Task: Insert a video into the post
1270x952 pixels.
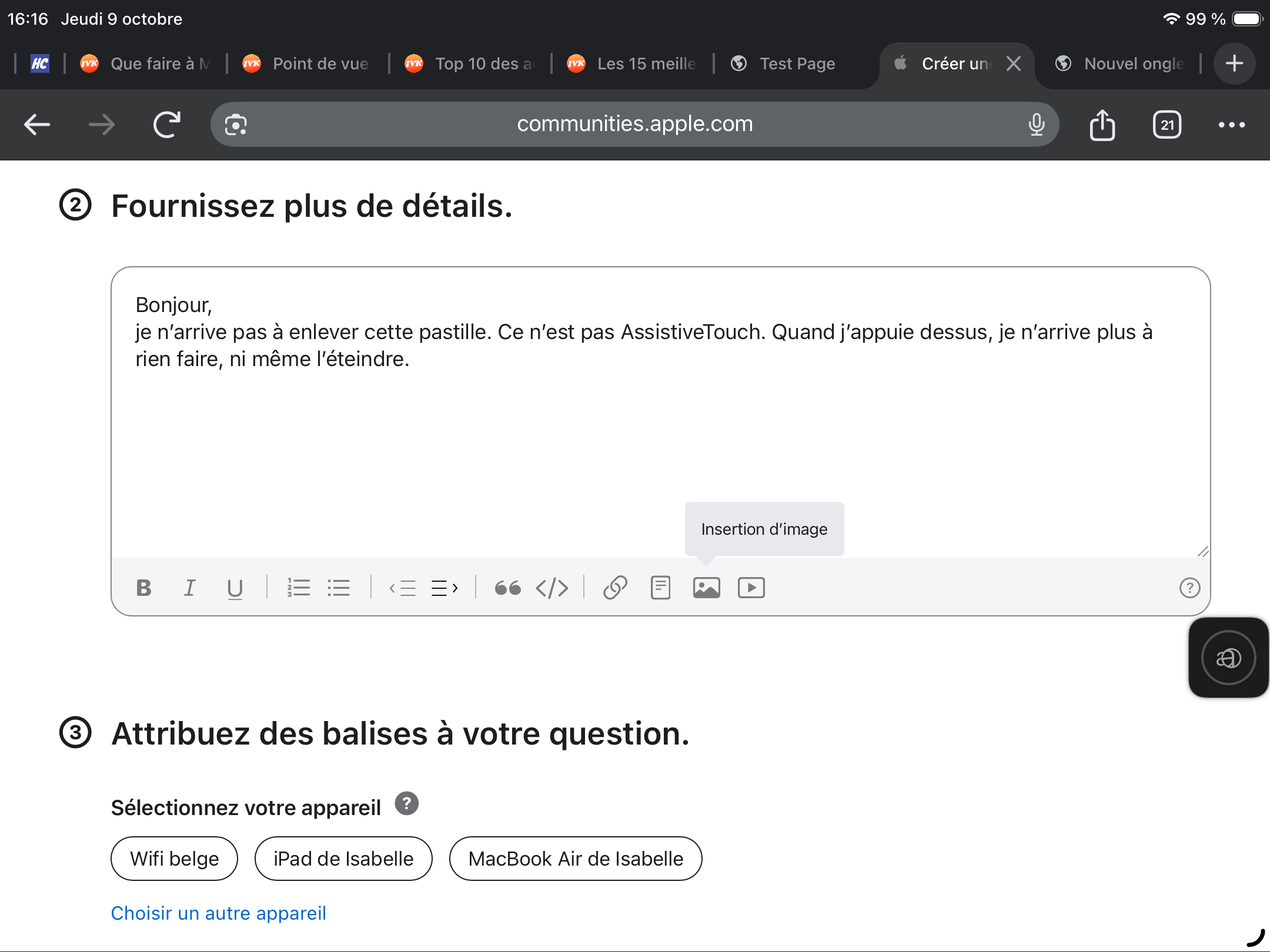Action: click(x=751, y=588)
